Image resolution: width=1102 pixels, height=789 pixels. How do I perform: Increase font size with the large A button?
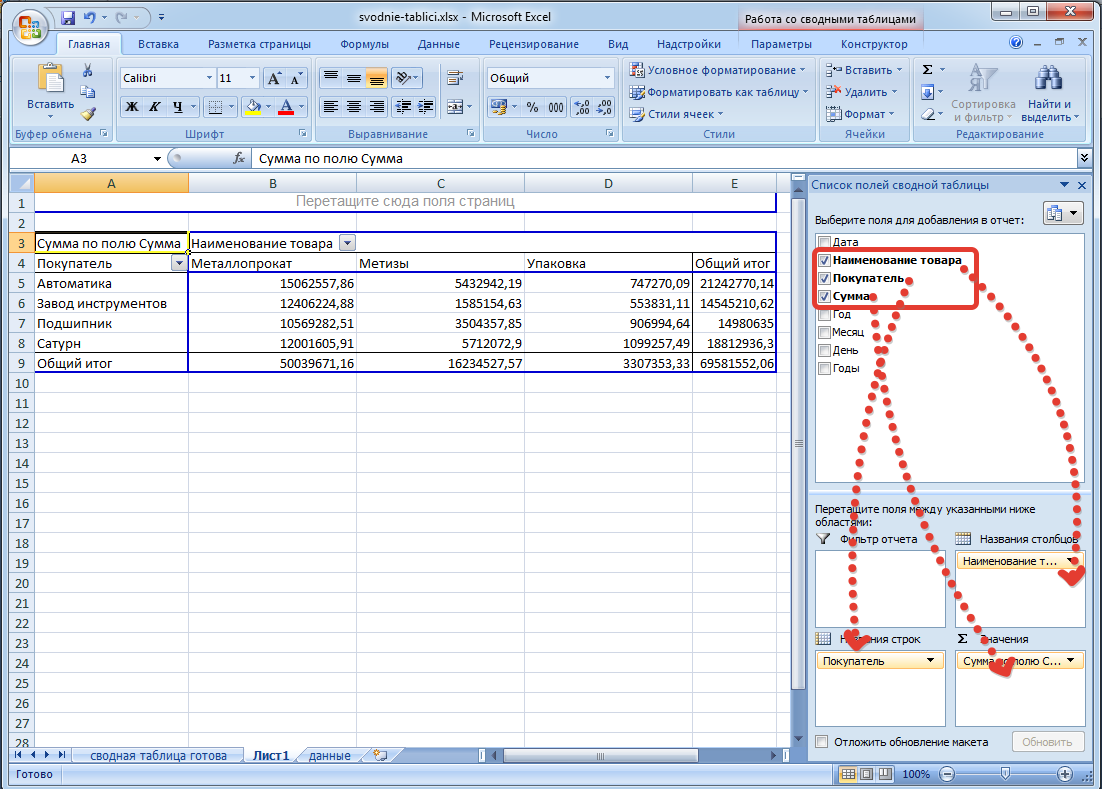coord(274,78)
